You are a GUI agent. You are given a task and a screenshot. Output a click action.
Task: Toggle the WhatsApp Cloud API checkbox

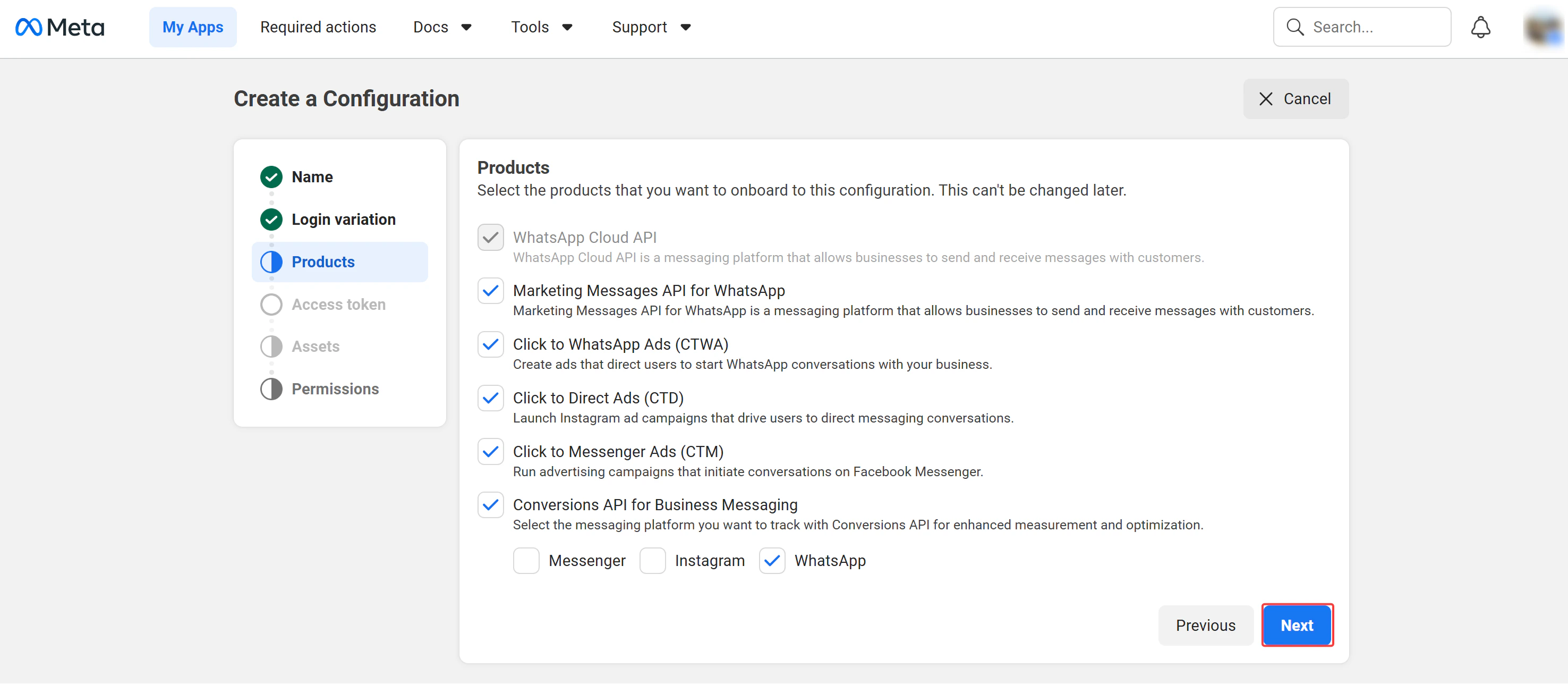coord(490,238)
